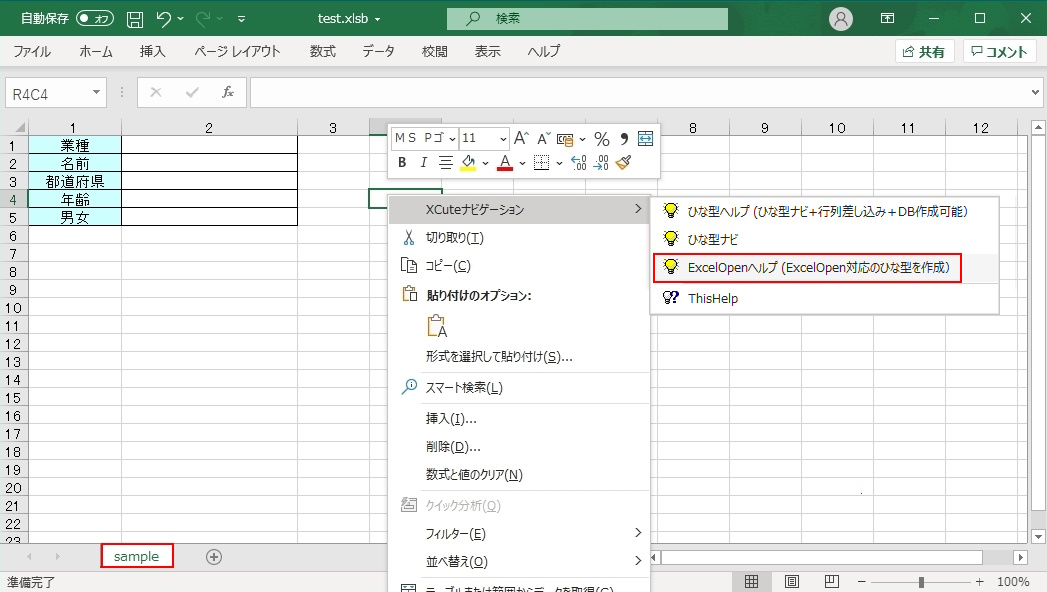1047x592 pixels.
Task: Switch to Normal view in status bar
Action: click(751, 581)
